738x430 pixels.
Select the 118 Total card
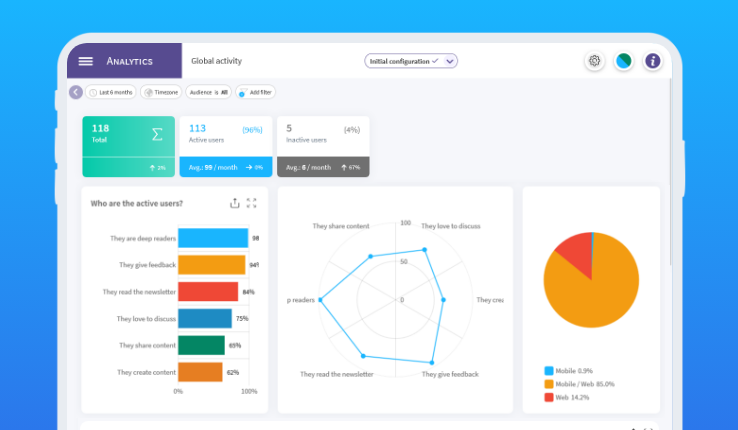point(128,146)
